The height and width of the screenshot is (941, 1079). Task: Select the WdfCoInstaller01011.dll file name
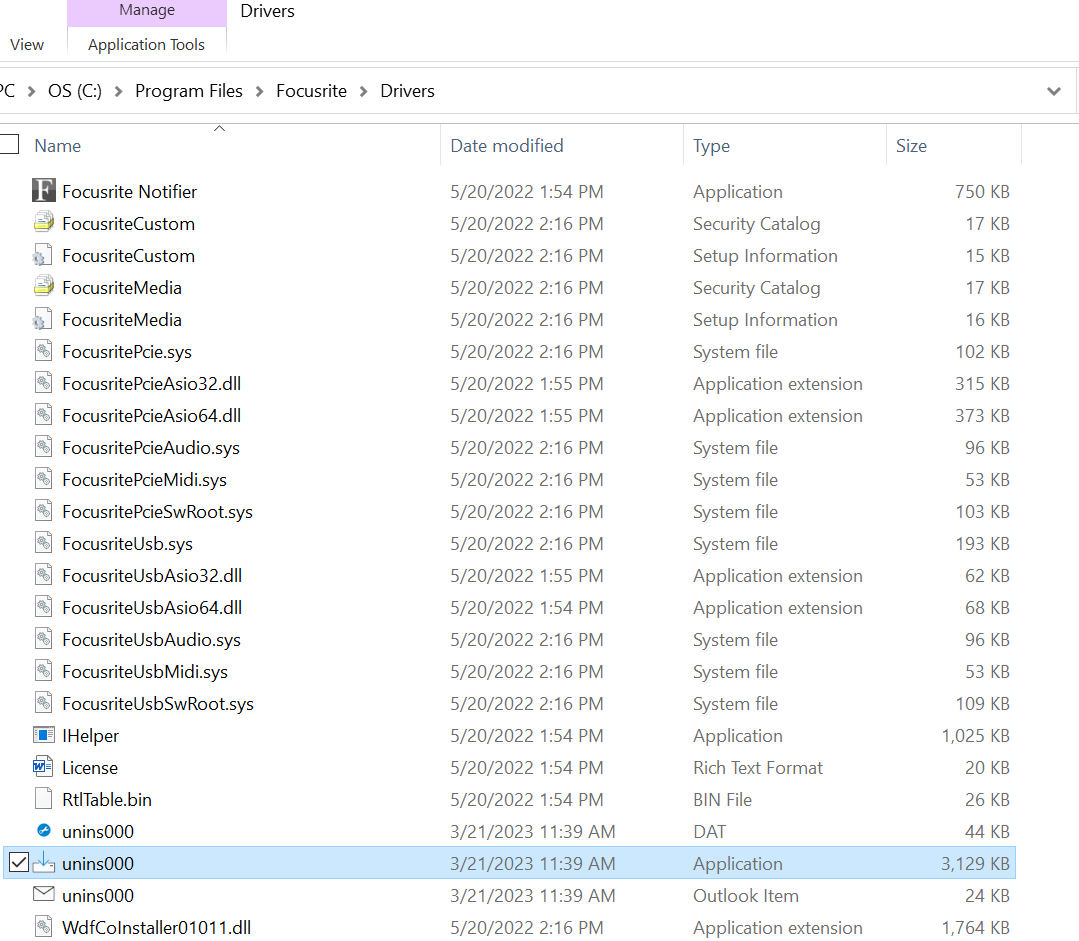[156, 928]
